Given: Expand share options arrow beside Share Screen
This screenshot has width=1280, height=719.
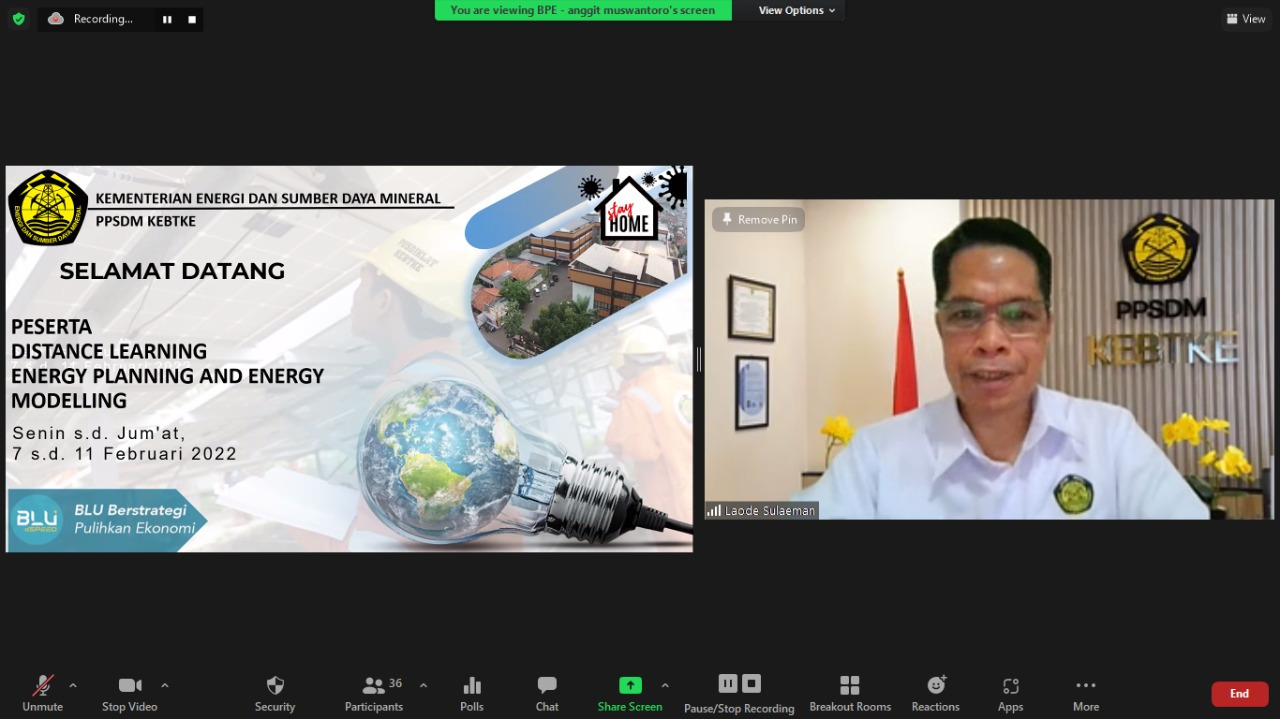Looking at the screenshot, I should tap(665, 686).
